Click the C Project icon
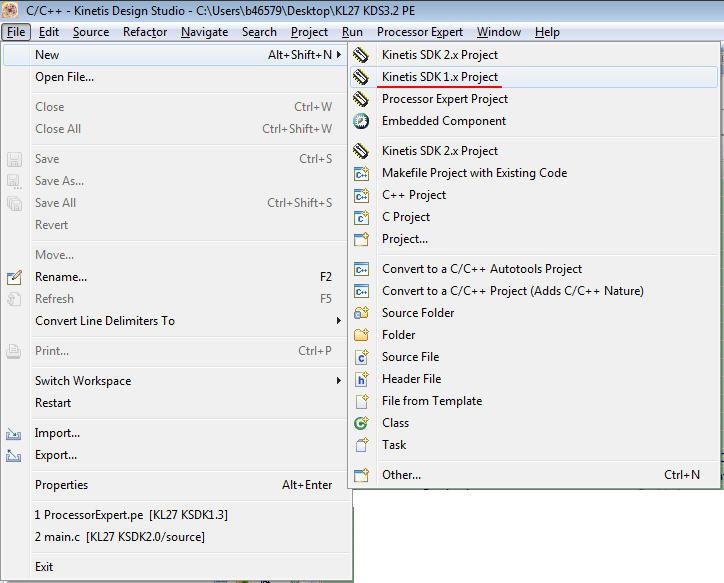This screenshot has height=583, width=724. [x=361, y=217]
